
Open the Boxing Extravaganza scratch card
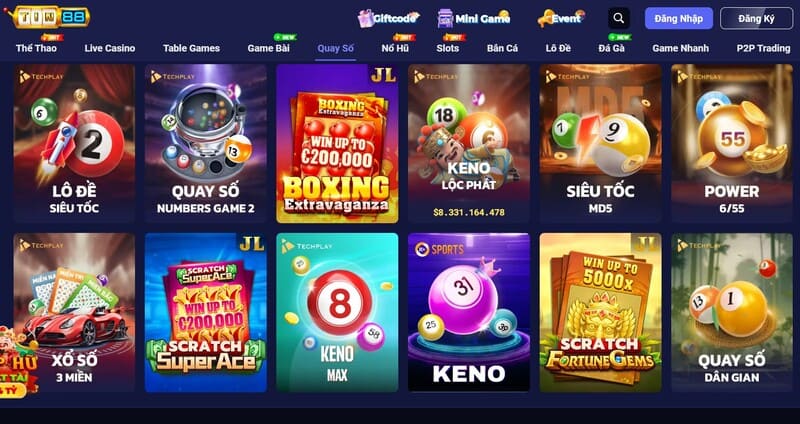click(337, 143)
